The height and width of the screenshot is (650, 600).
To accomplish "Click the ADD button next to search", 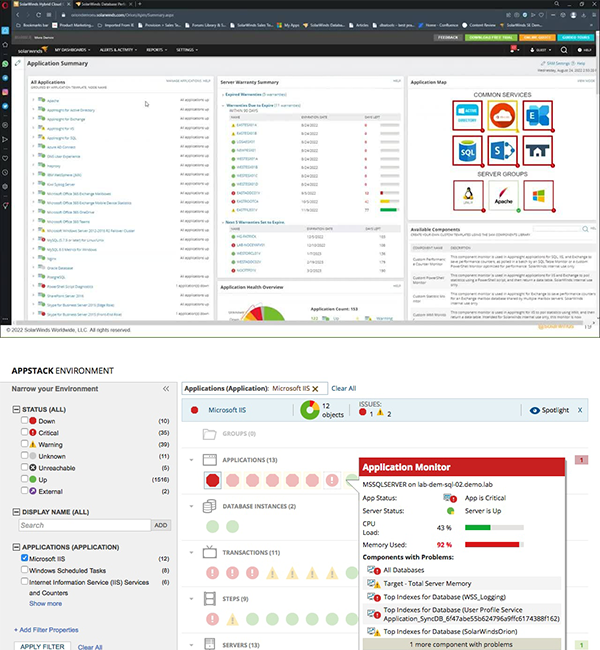I will point(161,525).
